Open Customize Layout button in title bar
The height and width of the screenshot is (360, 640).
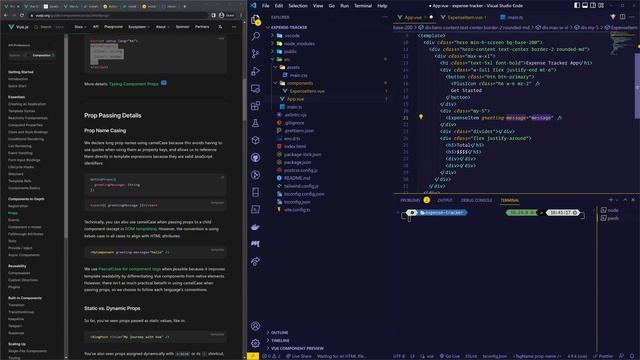tap(601, 6)
